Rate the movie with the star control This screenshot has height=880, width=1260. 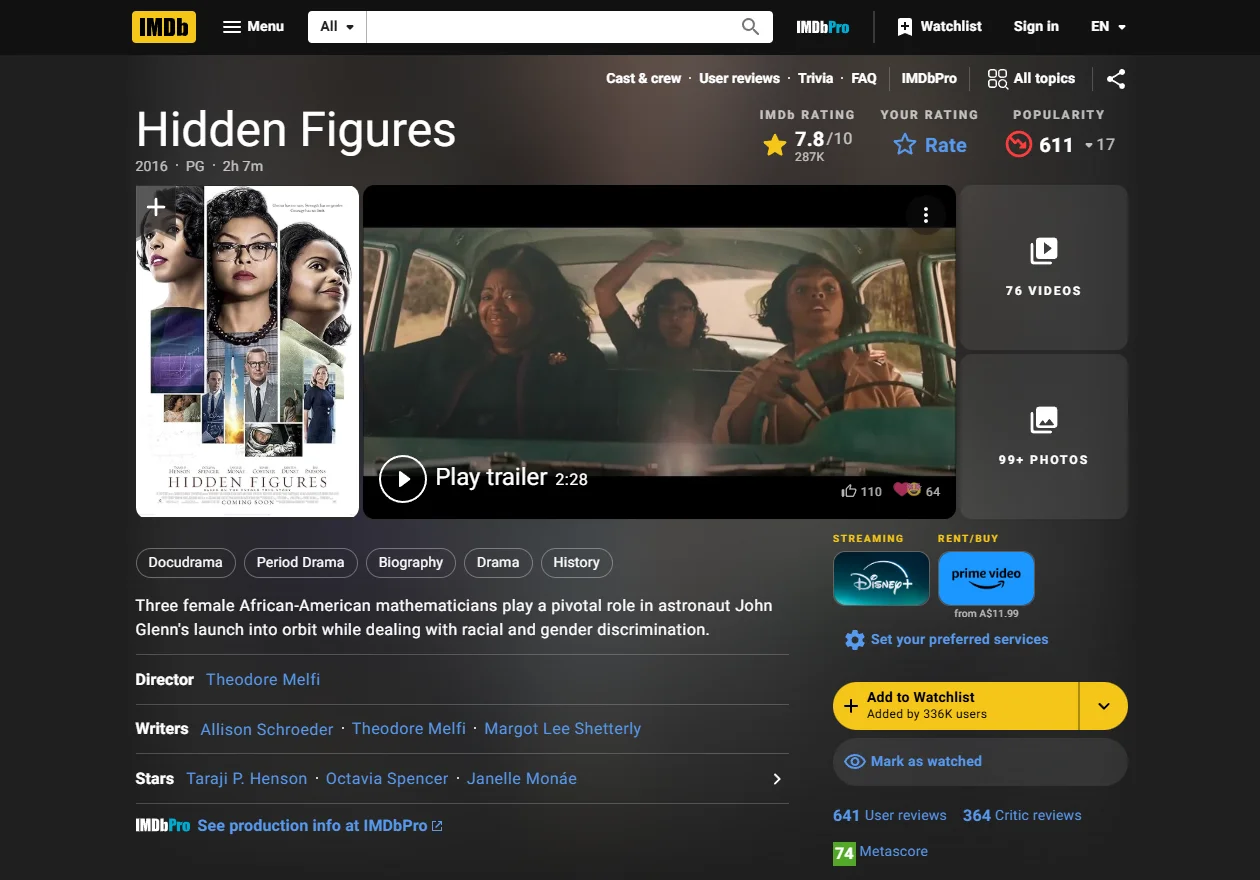pos(929,145)
